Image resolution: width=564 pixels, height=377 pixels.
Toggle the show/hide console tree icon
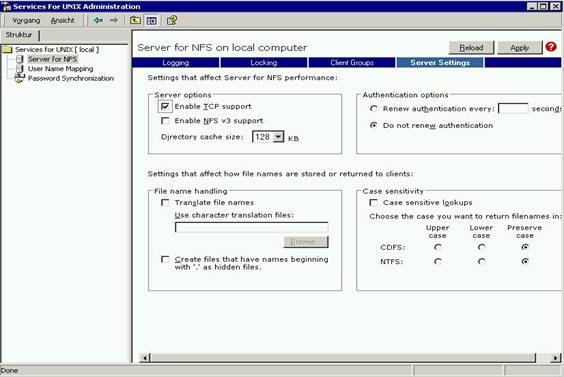point(151,21)
